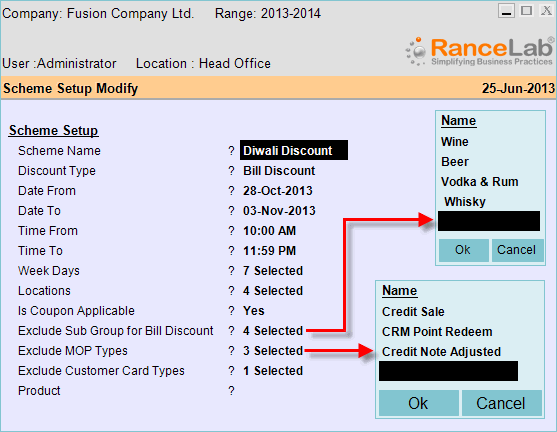Open the 4 Selected locations list

[x=273, y=291]
